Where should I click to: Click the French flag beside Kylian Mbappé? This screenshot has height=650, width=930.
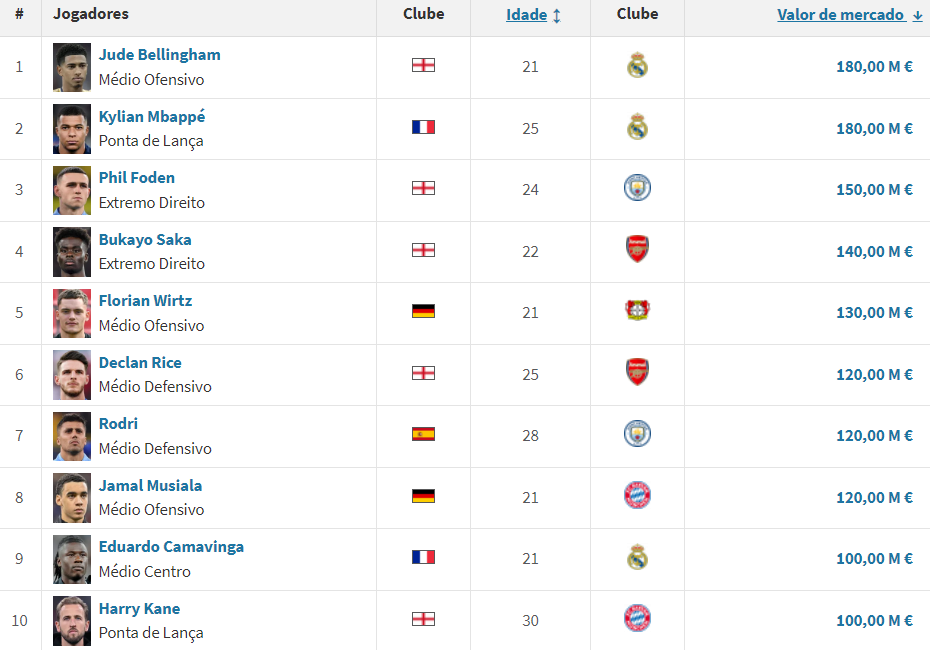click(x=423, y=127)
